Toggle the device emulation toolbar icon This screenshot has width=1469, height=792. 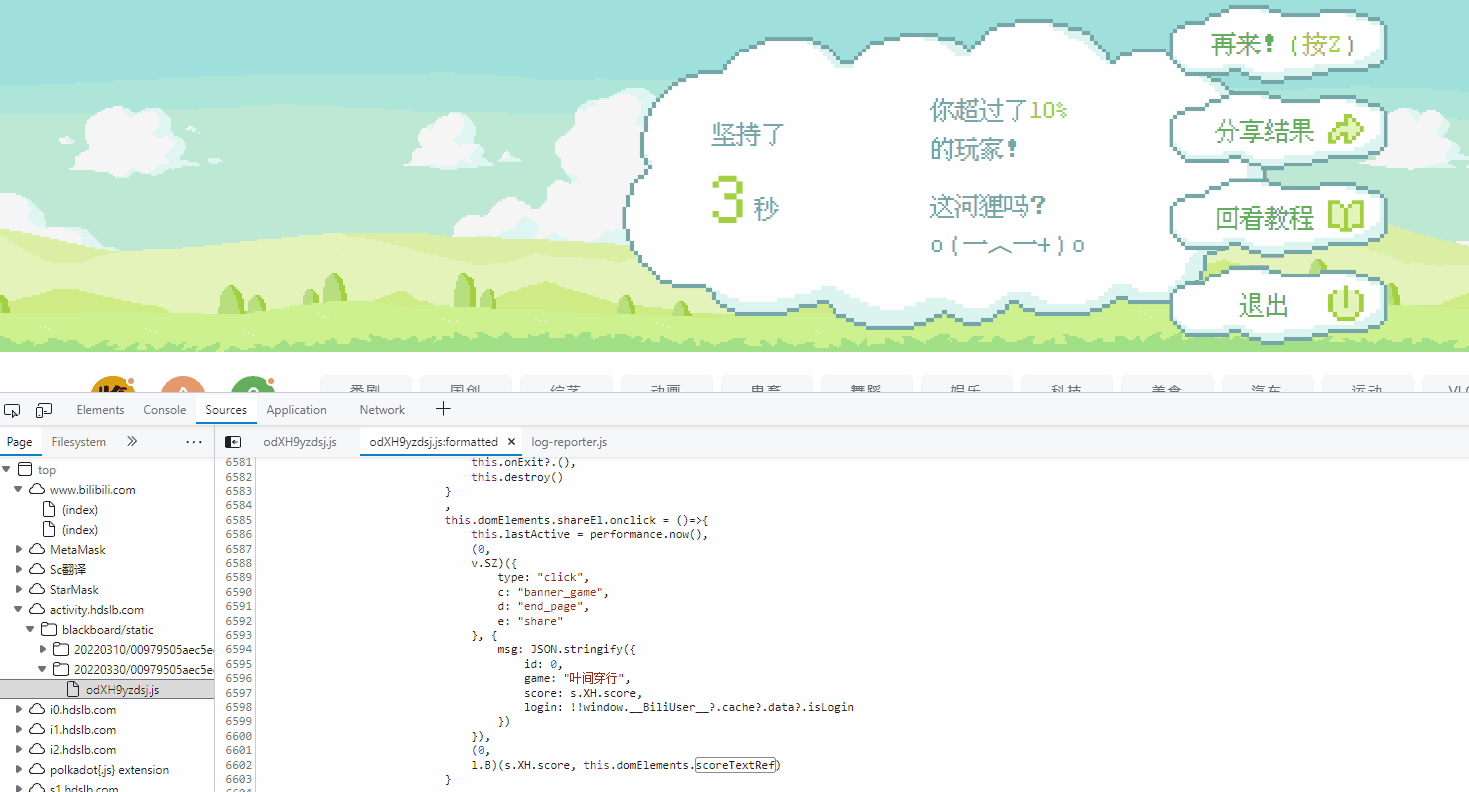[x=43, y=410]
